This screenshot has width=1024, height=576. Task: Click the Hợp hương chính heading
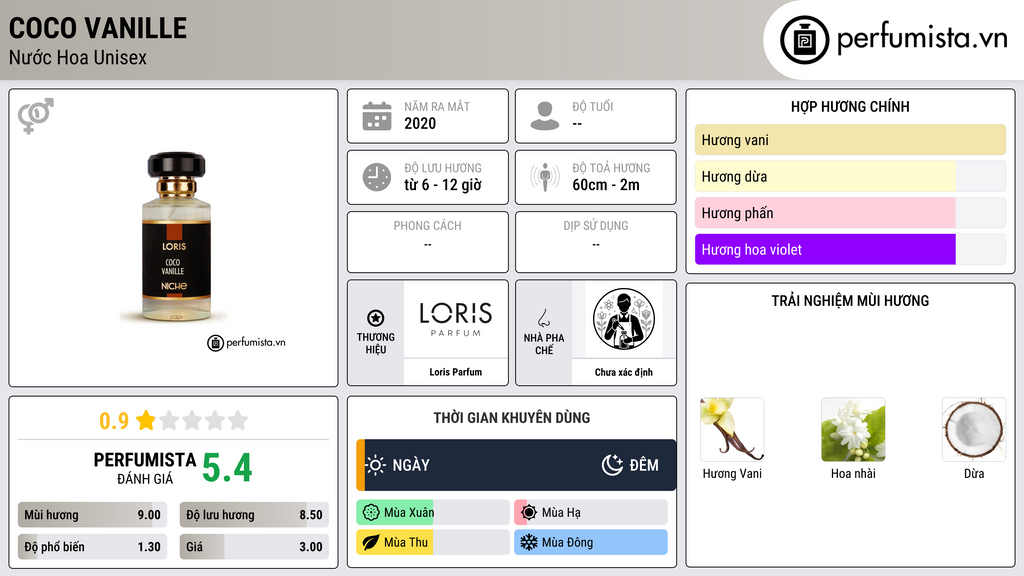coord(850,106)
